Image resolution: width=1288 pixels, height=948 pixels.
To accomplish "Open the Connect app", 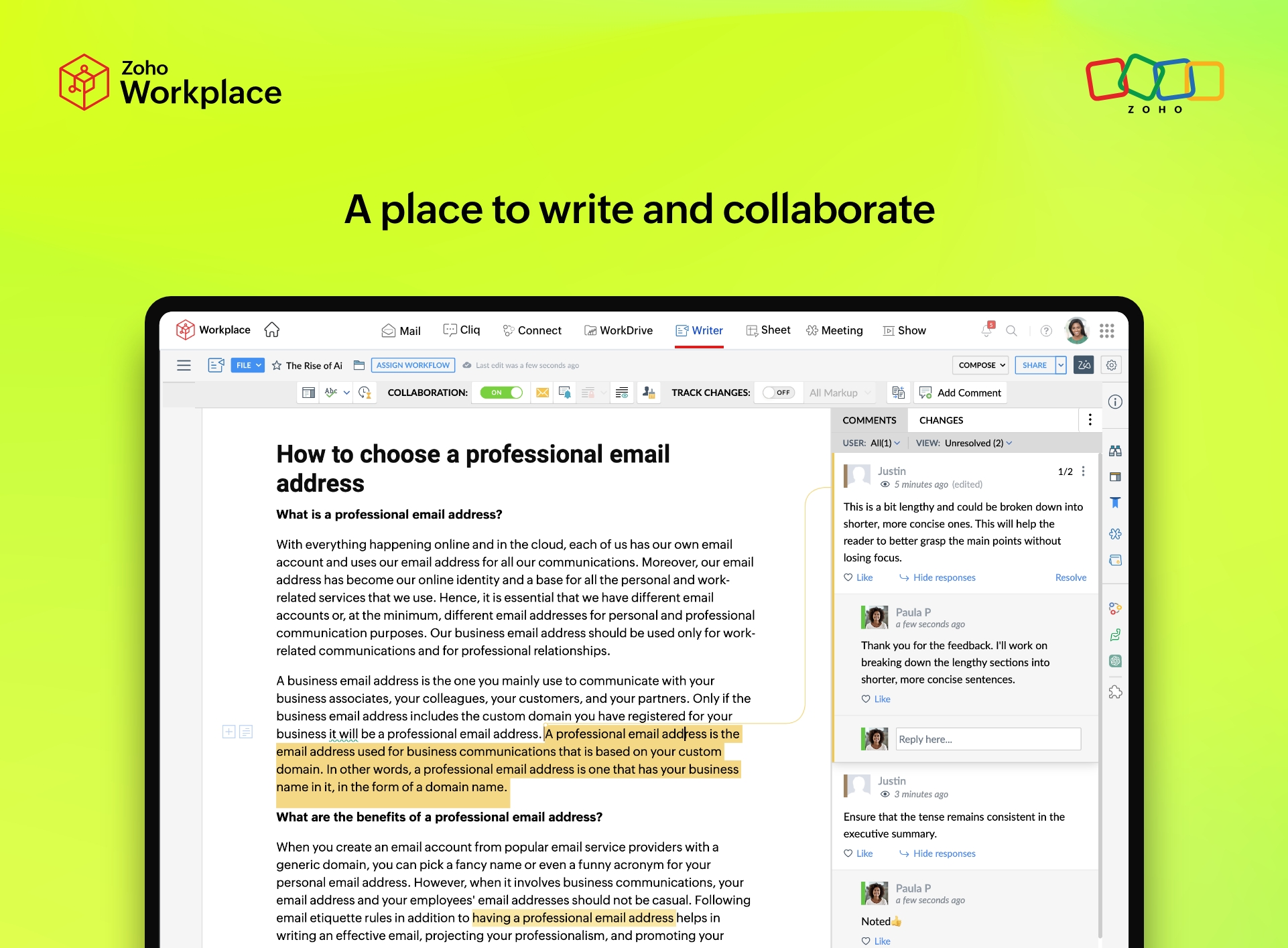I will tap(532, 330).
